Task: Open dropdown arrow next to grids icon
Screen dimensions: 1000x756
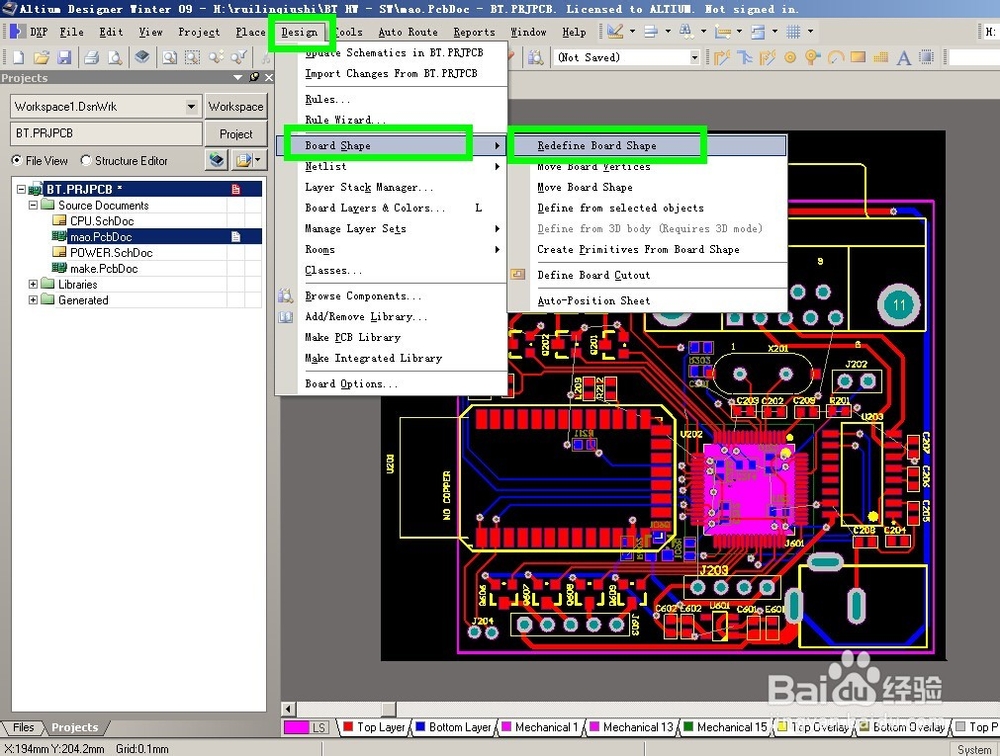Action: click(x=811, y=31)
